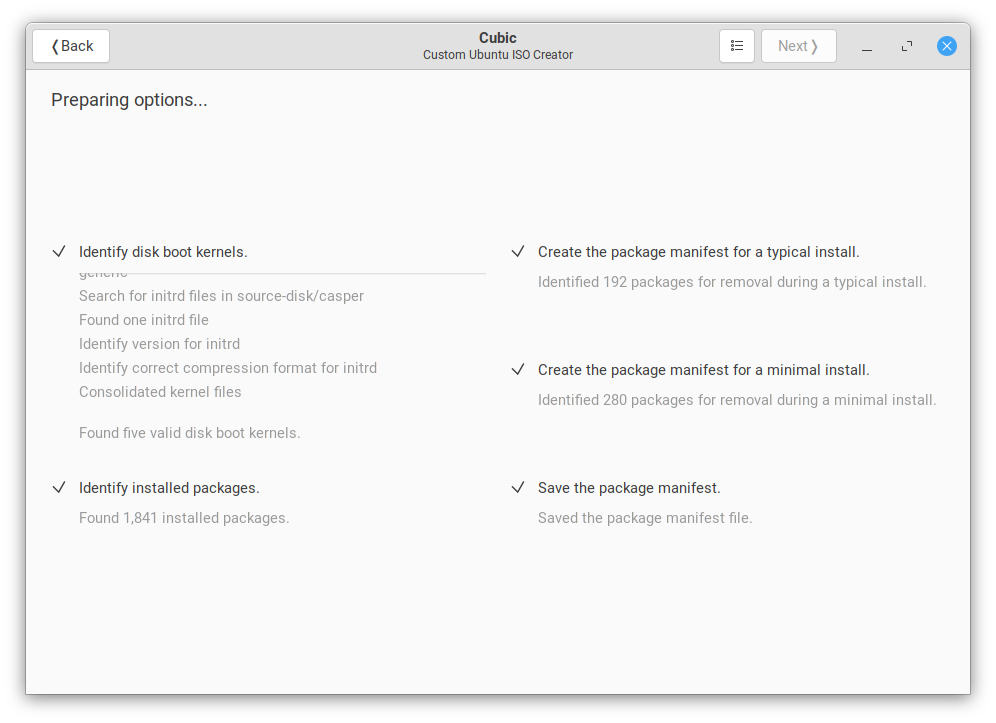Click the checkmark next to "Identify installed packages"
Image resolution: width=996 pixels, height=723 pixels.
pyautogui.click(x=59, y=488)
